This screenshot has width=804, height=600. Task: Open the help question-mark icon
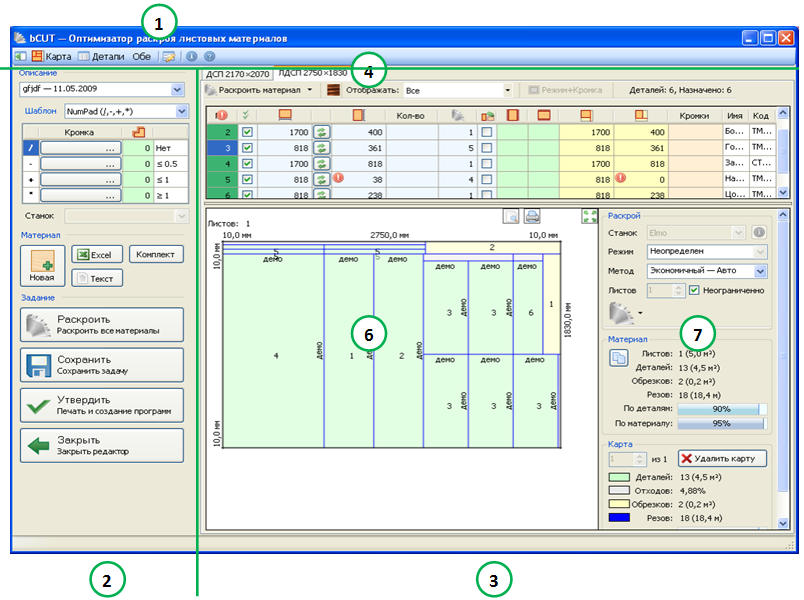209,56
